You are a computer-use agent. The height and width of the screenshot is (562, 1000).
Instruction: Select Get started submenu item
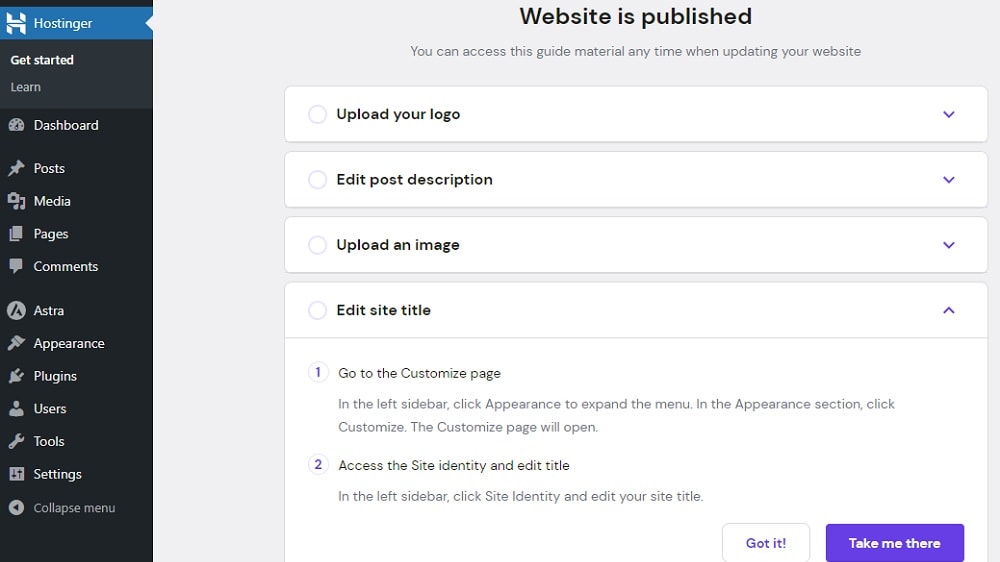(42, 60)
